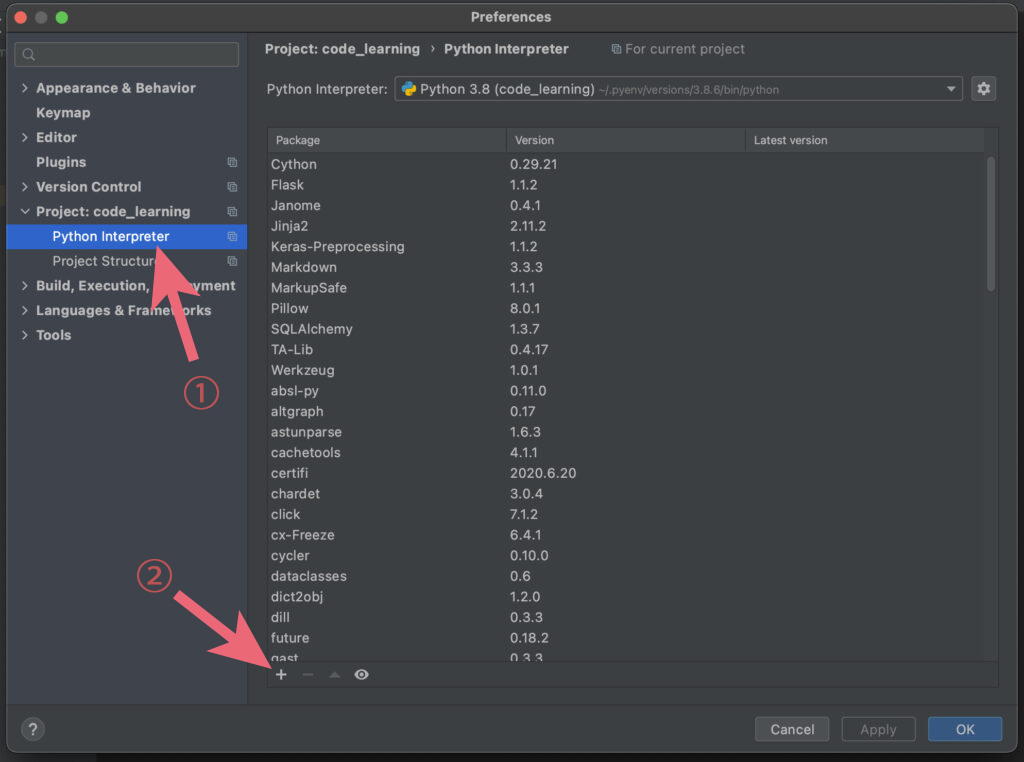
Task: Select the cx-Freeze package row
Action: pyautogui.click(x=626, y=535)
